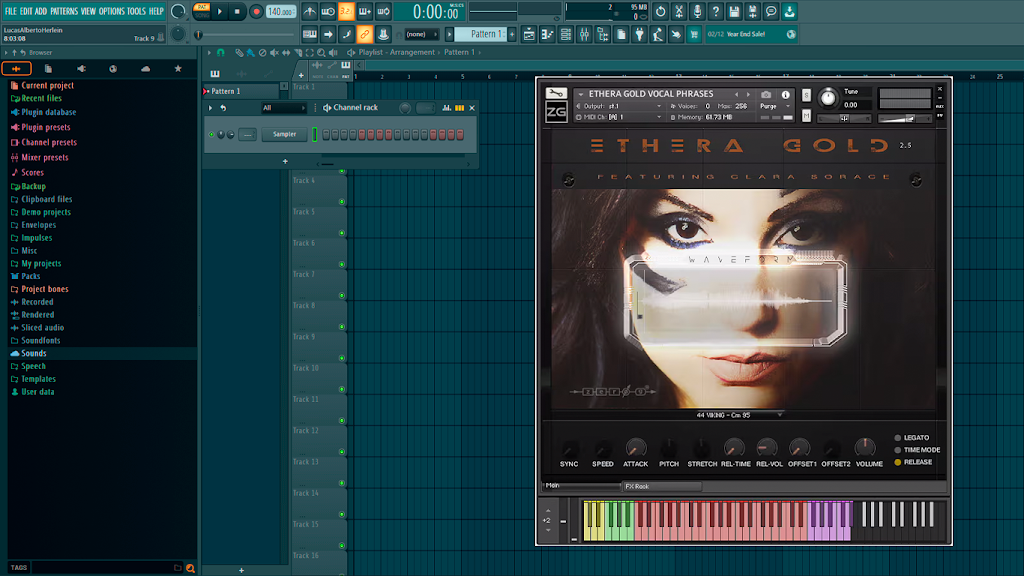Open the channel rack view icon
1024x576 pixels.
[566, 34]
